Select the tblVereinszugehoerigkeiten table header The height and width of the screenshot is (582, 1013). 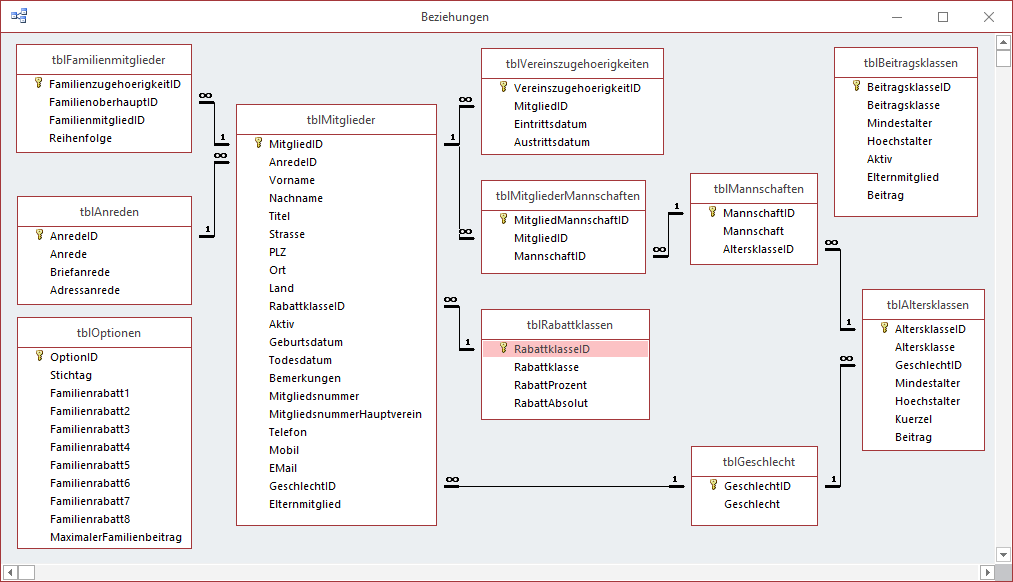click(572, 64)
